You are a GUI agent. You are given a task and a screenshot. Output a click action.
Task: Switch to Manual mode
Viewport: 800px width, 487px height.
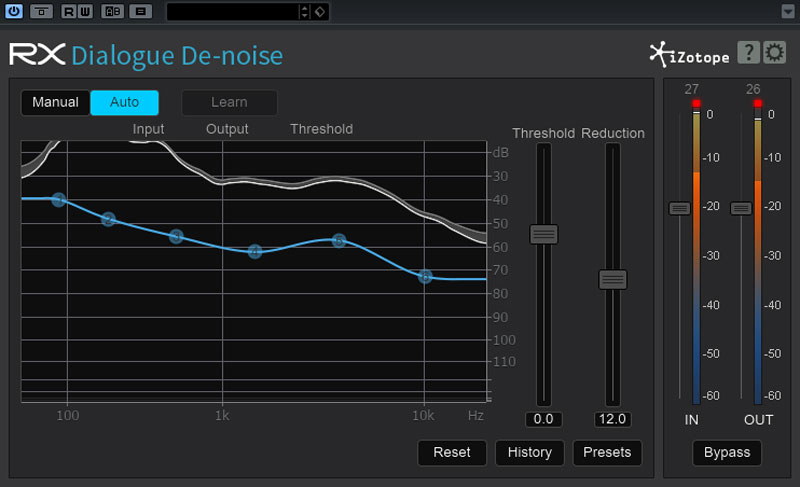(x=55, y=102)
